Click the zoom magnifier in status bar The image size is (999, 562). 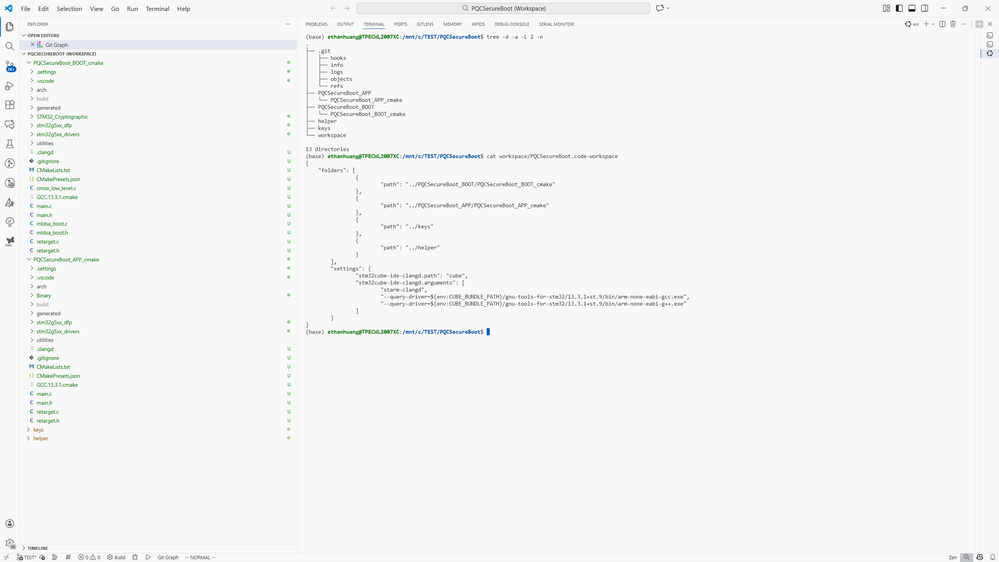click(967, 558)
